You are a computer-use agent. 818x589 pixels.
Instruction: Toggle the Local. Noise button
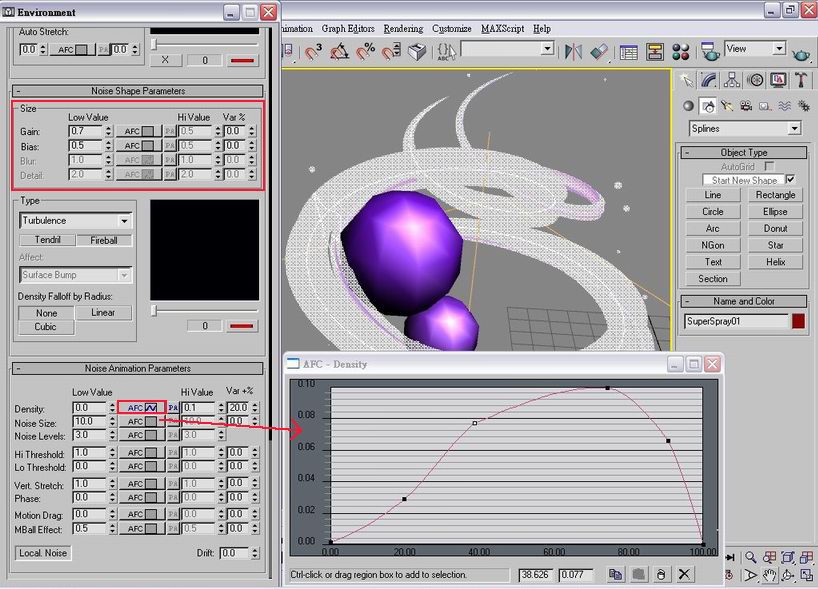44,553
